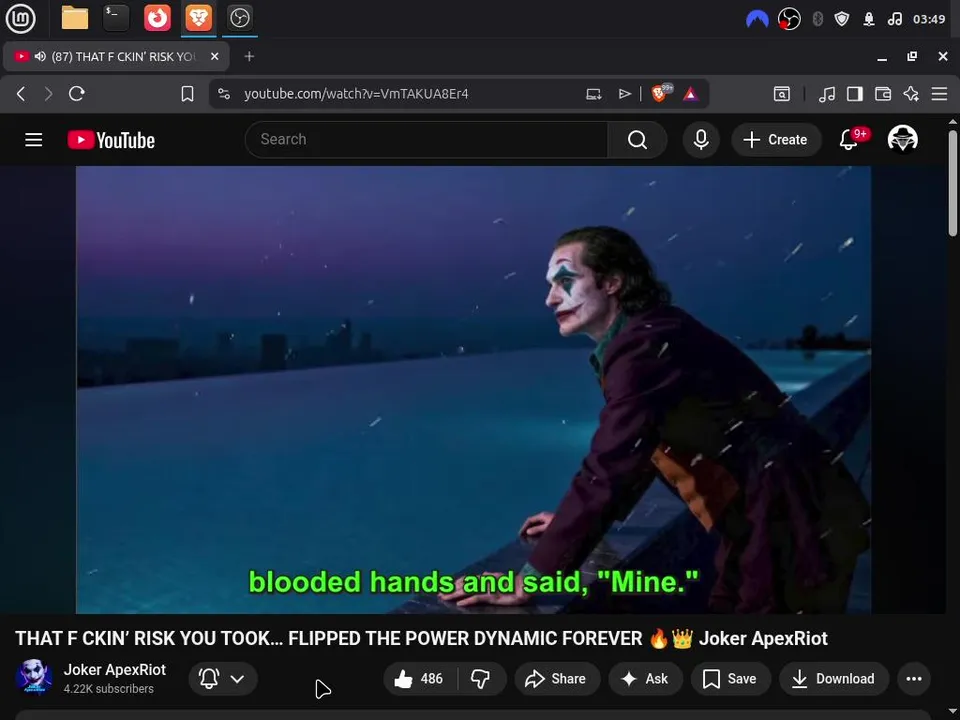Open more actions three-dot menu
Viewport: 960px width, 720px height.
tap(914, 678)
